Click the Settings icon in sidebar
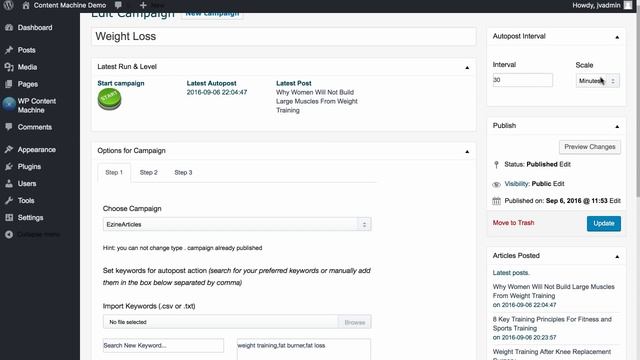Viewport: 640px width, 360px height. coord(9,218)
